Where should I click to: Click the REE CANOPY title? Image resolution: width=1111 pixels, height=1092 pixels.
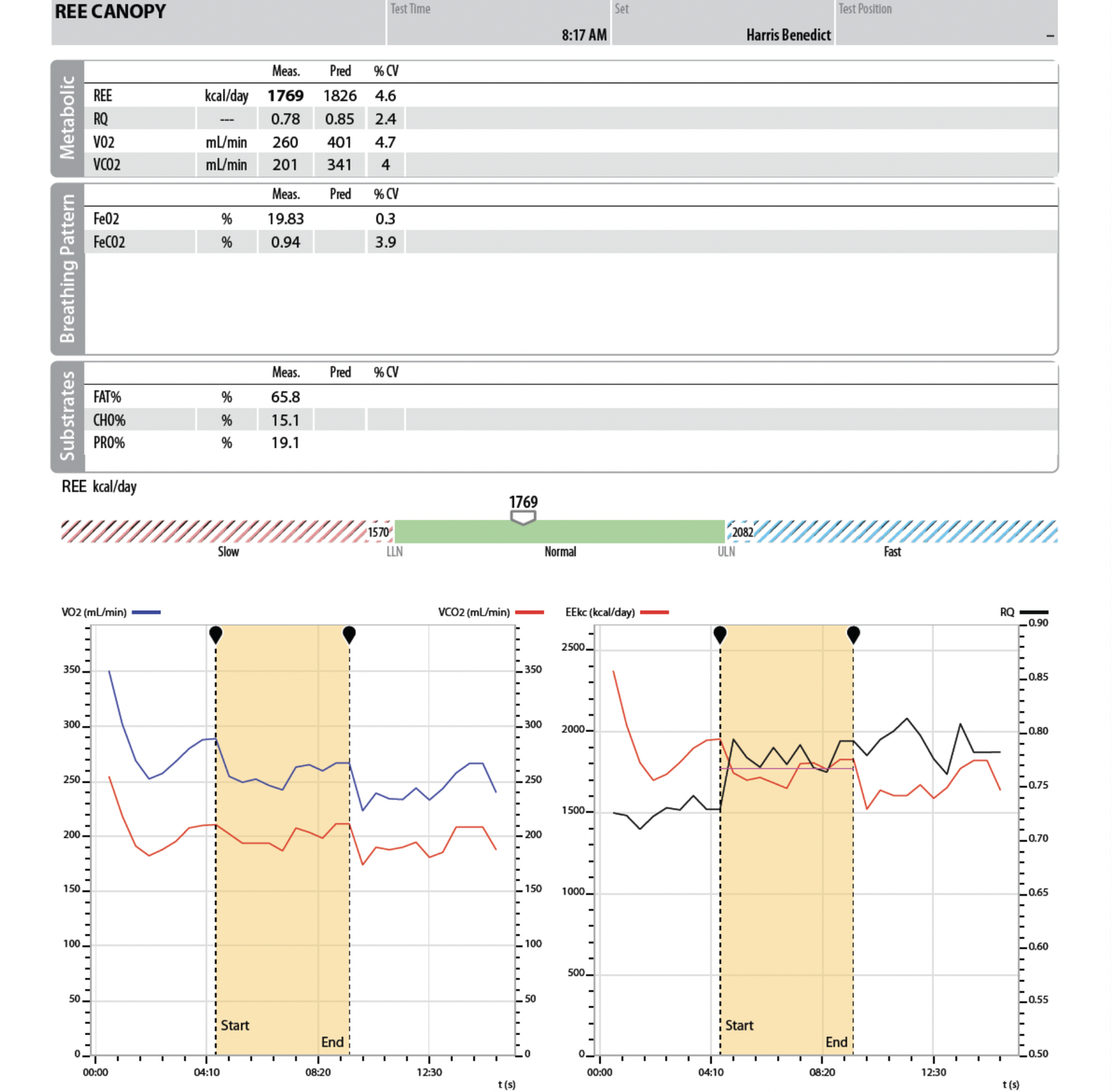pos(110,12)
